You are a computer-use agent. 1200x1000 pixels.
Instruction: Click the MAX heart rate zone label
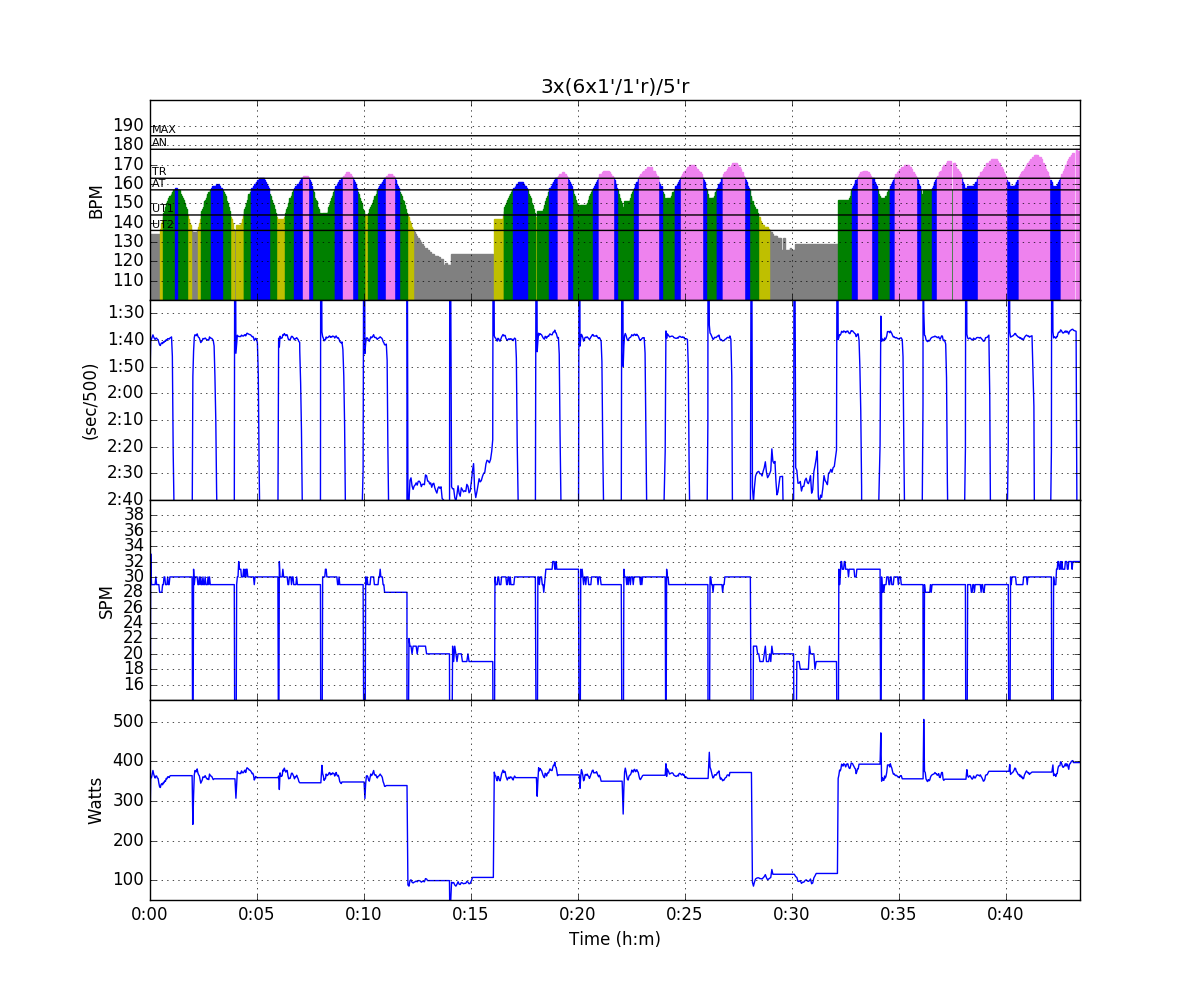(x=163, y=130)
